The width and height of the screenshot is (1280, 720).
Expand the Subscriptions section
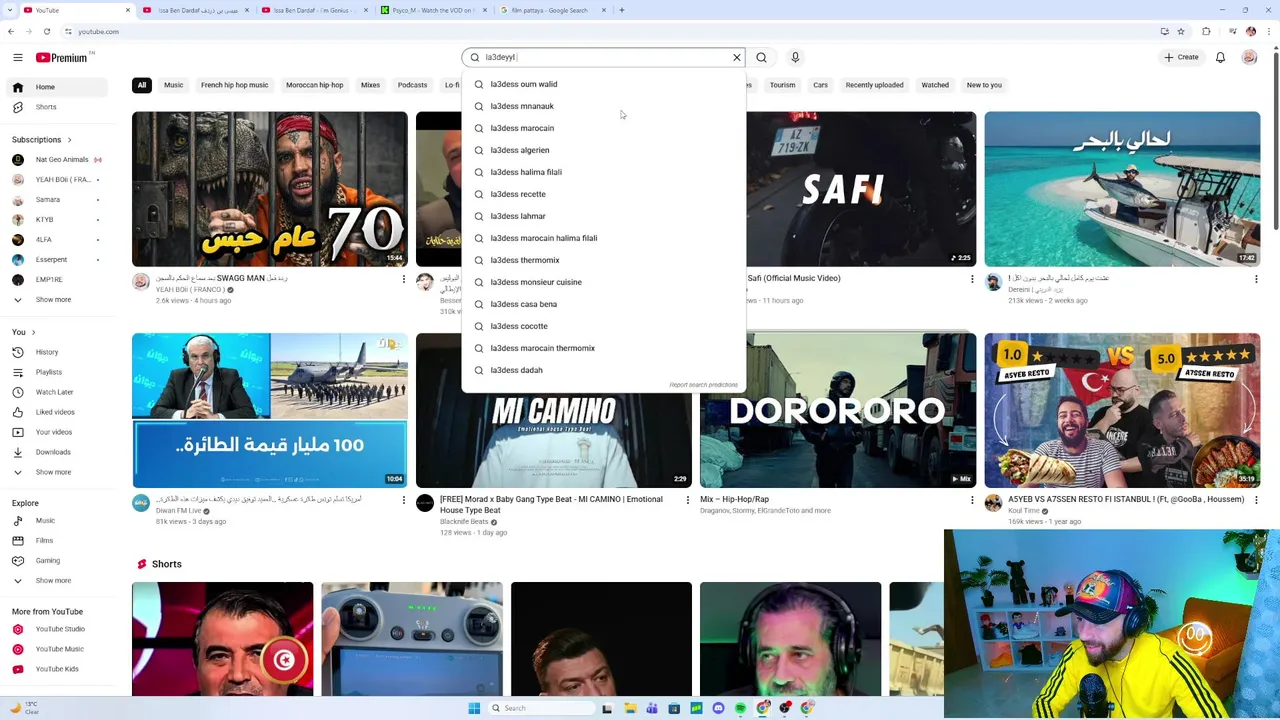click(42, 139)
